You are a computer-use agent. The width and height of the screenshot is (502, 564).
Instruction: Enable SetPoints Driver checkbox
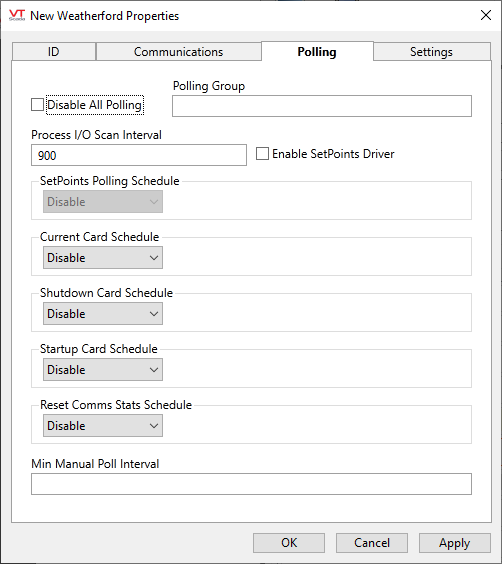[262, 154]
